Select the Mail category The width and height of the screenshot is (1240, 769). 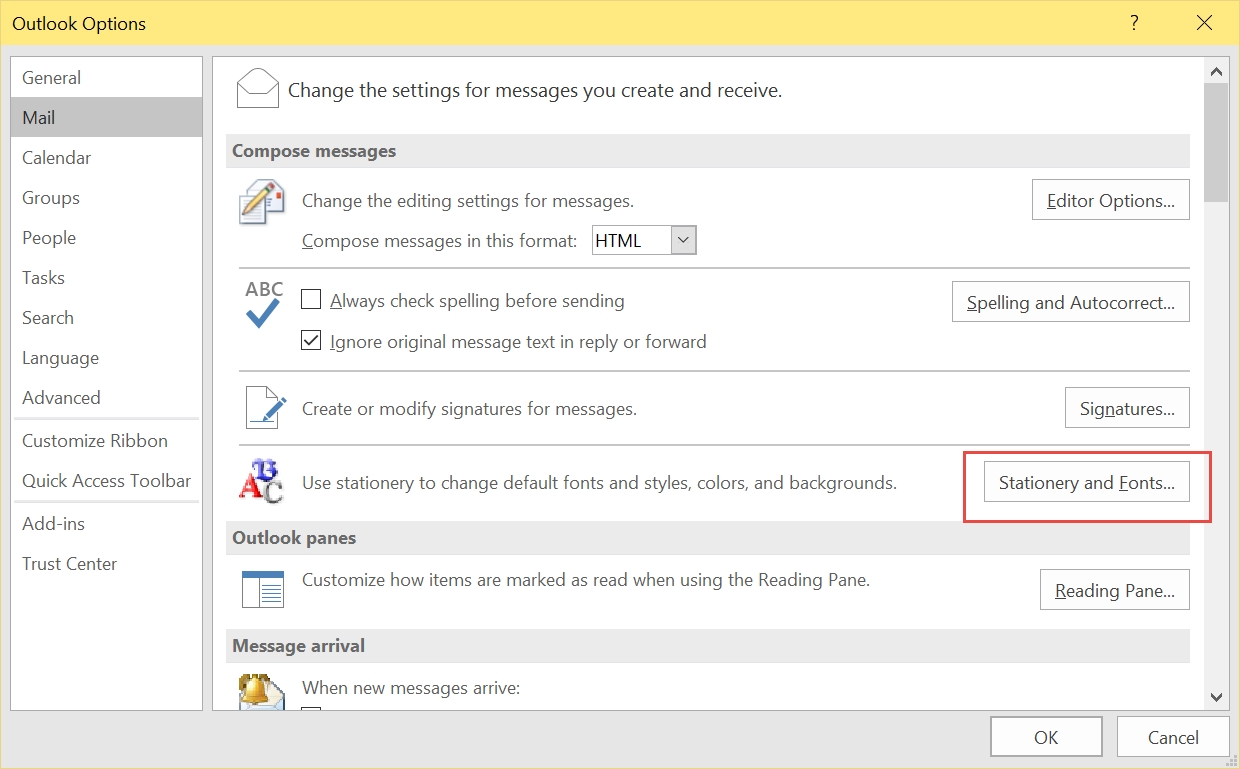(106, 117)
